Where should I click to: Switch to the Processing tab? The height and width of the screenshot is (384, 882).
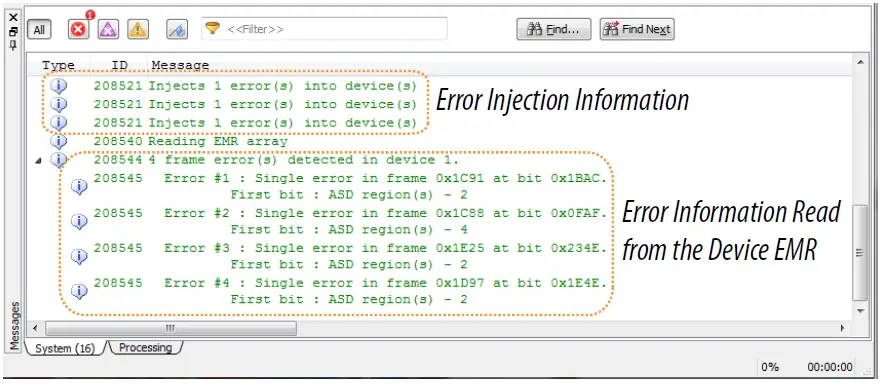[145, 347]
